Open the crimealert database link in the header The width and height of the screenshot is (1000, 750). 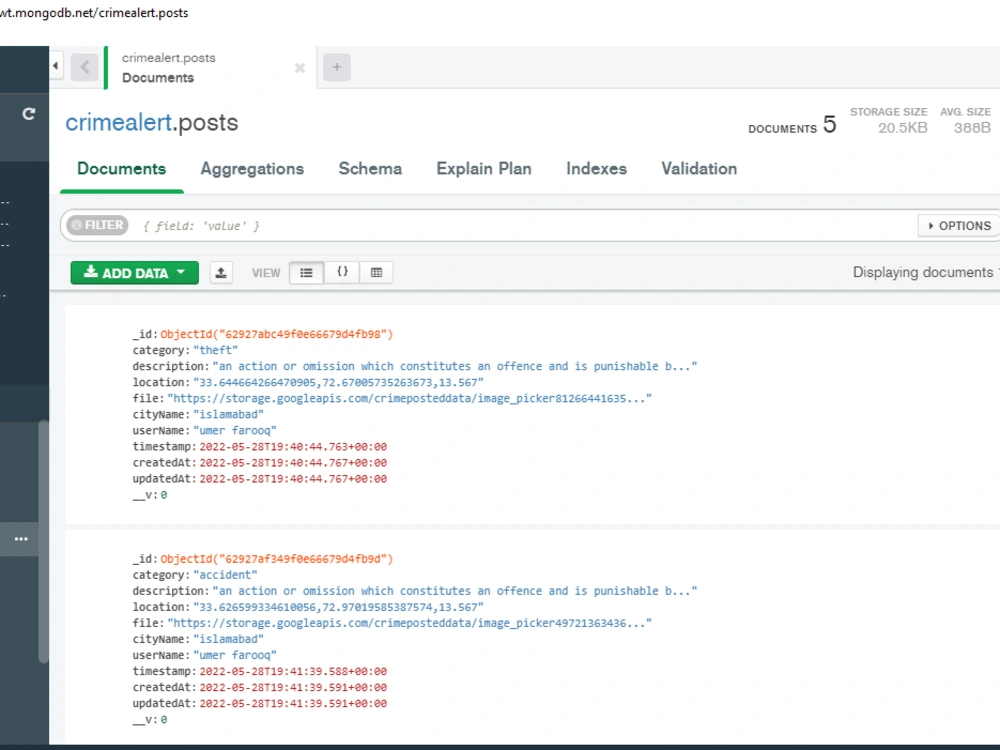click(x=119, y=122)
